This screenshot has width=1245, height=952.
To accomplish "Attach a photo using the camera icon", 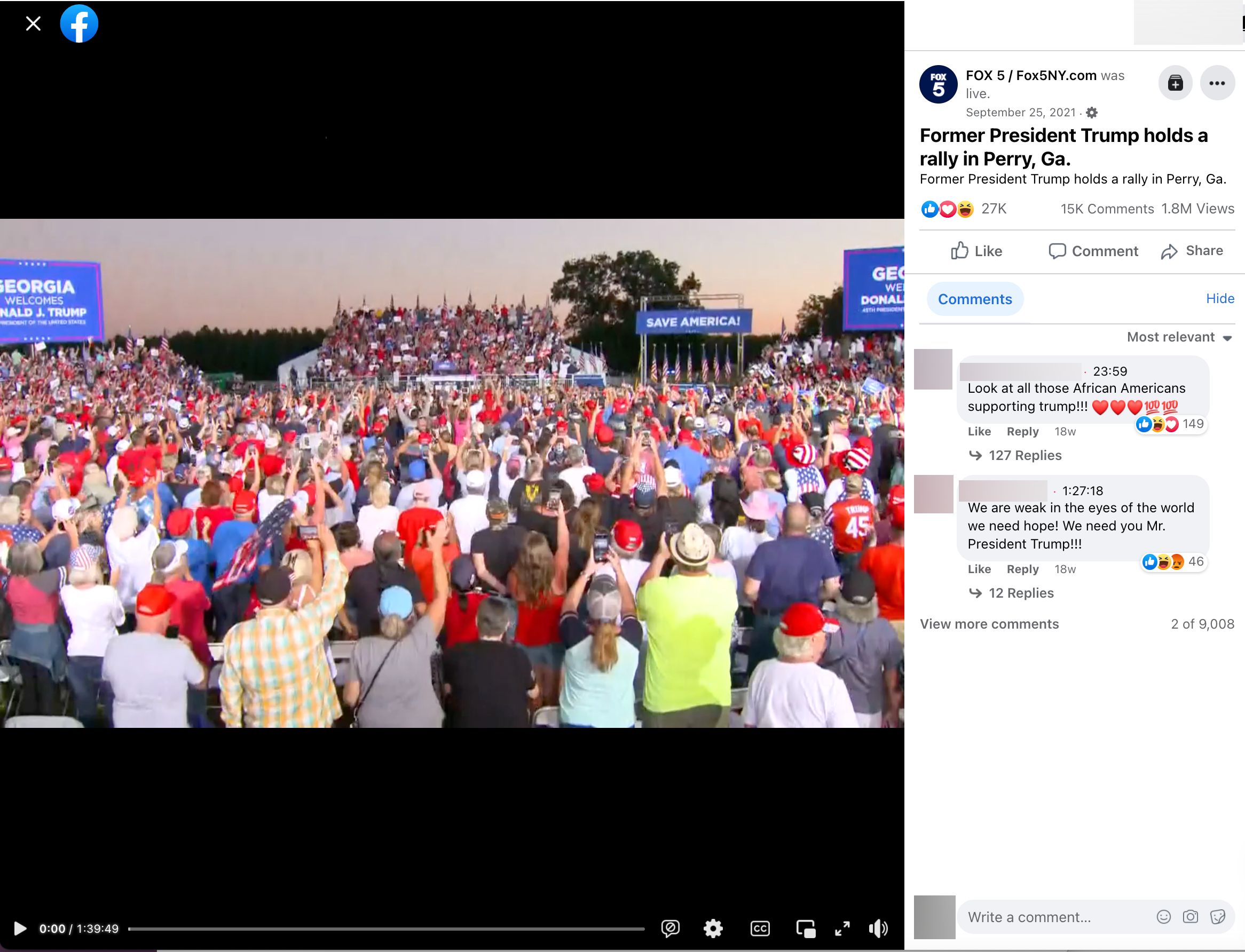I will (x=1190, y=917).
